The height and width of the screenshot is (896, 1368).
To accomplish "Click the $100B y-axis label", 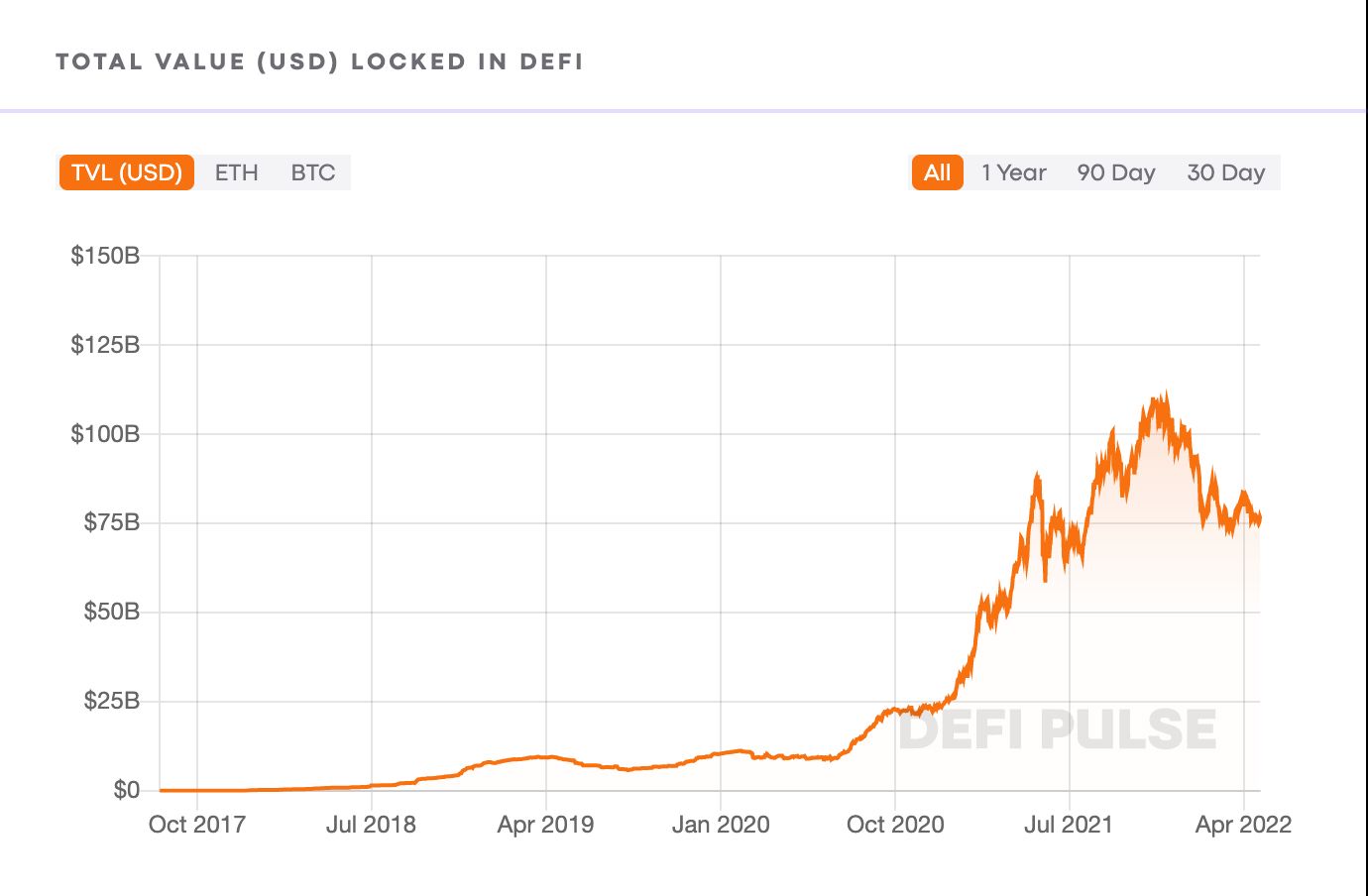I will 105,434.
